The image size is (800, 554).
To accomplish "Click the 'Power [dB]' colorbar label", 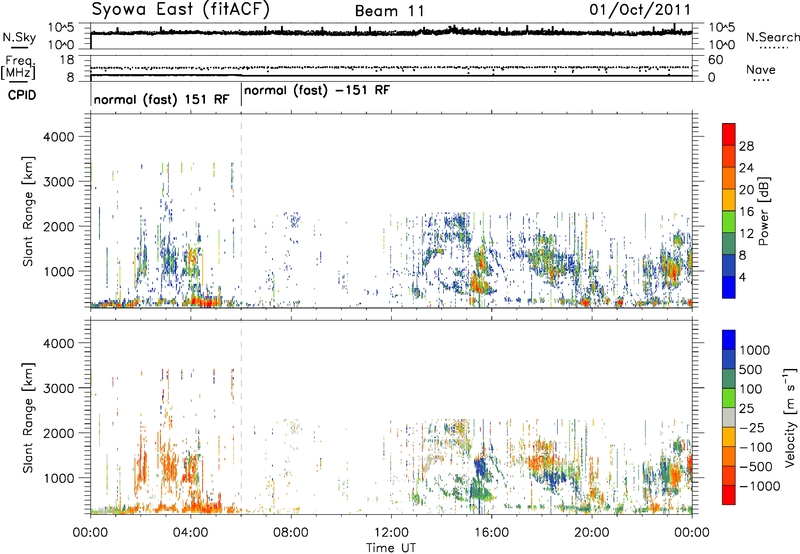I will tap(763, 211).
